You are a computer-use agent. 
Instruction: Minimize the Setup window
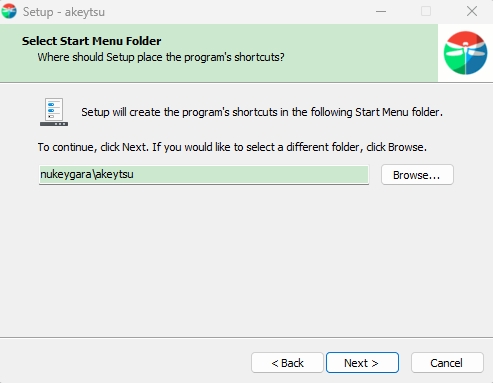[x=381, y=12]
